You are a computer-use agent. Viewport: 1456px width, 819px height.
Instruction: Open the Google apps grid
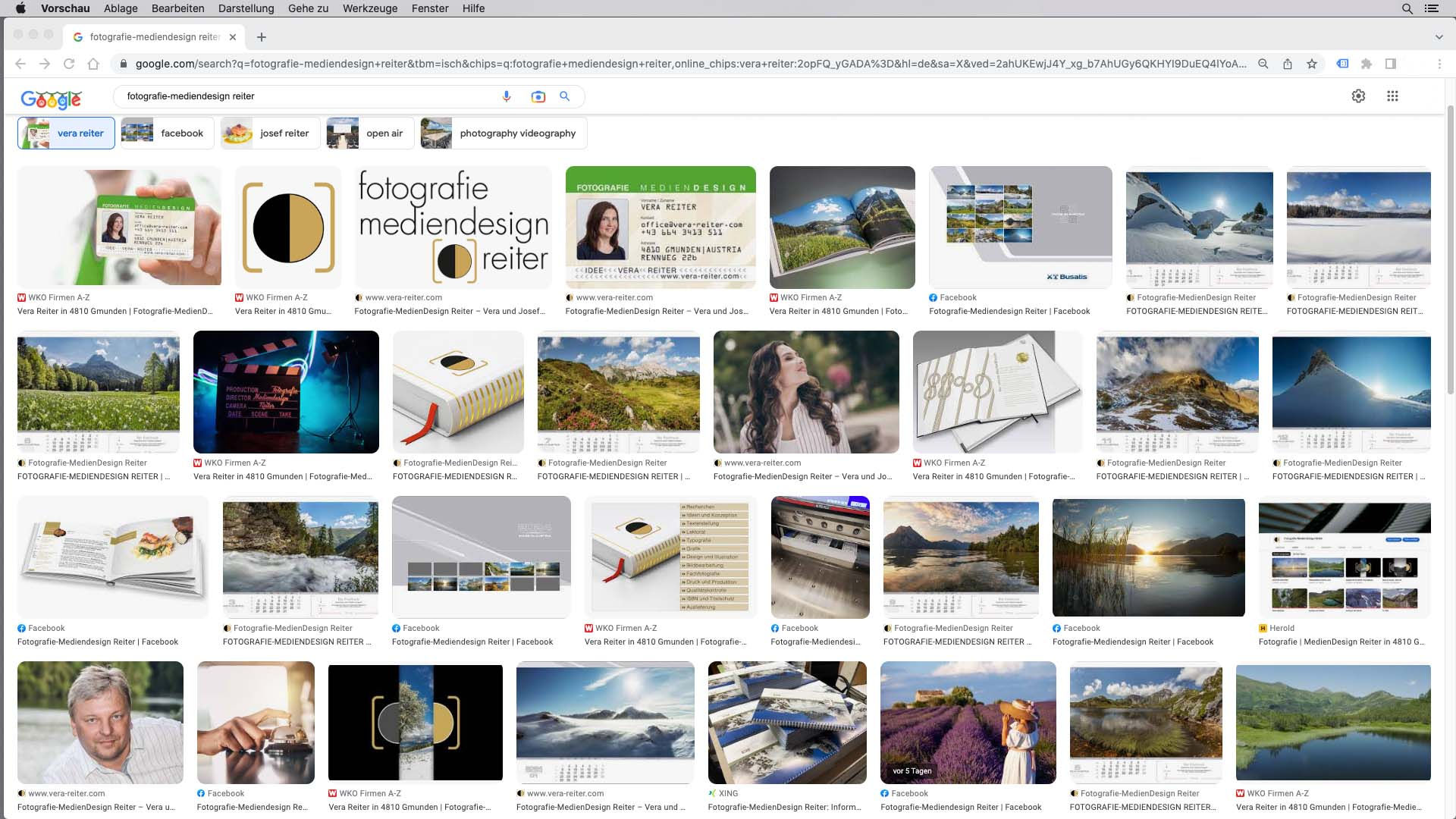click(x=1392, y=96)
